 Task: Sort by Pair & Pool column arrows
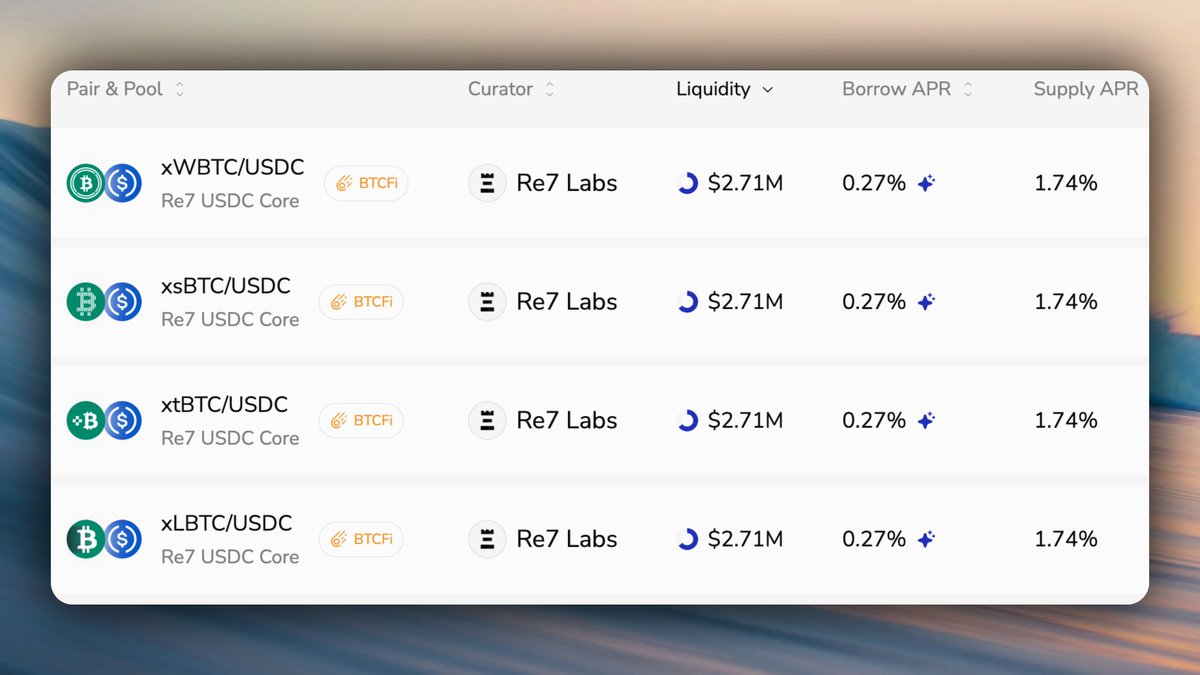pyautogui.click(x=180, y=89)
